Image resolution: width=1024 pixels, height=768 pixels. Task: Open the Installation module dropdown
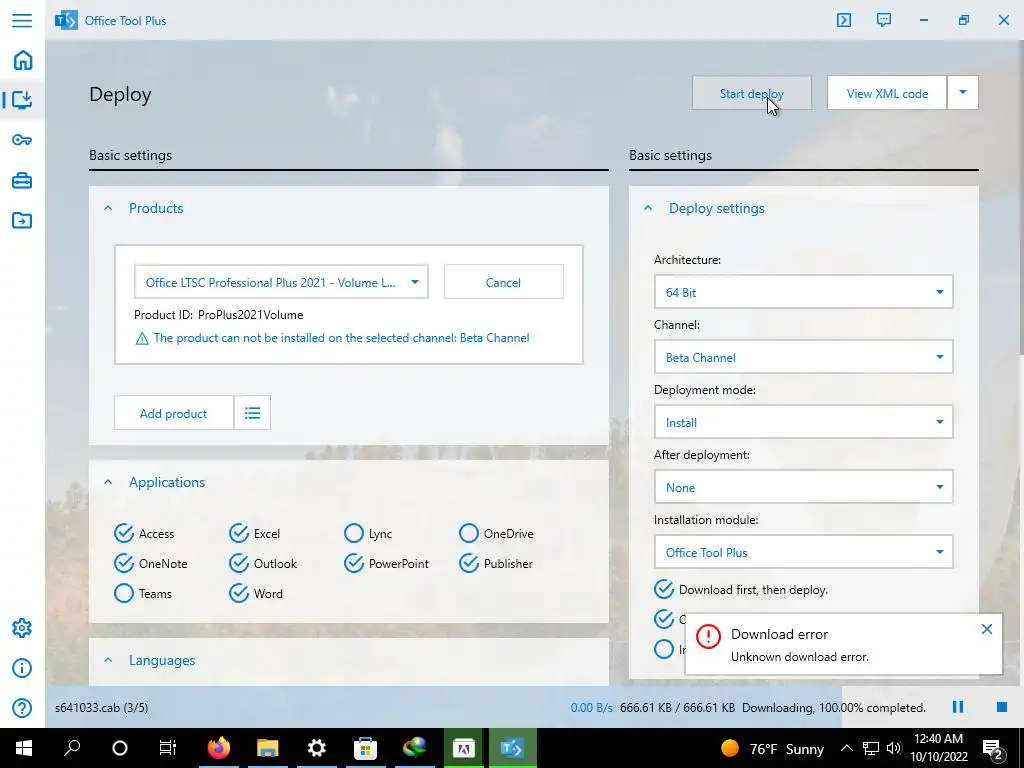803,552
